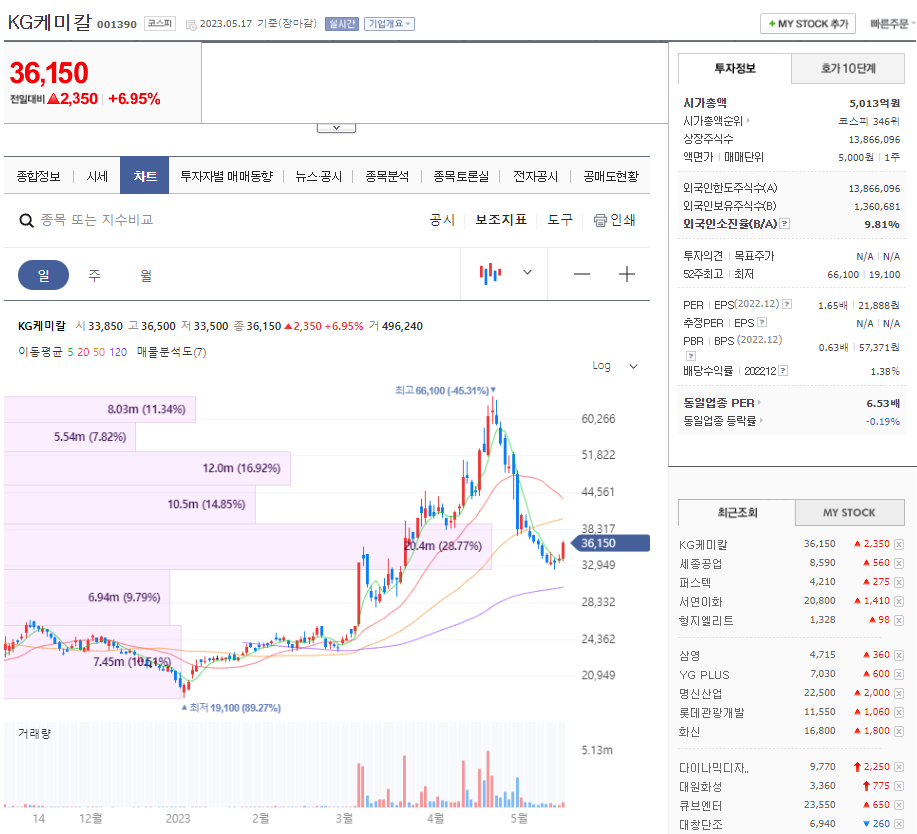Image resolution: width=917 pixels, height=834 pixels.
Task: Remove KG케미칼 from recent list
Action: [899, 544]
